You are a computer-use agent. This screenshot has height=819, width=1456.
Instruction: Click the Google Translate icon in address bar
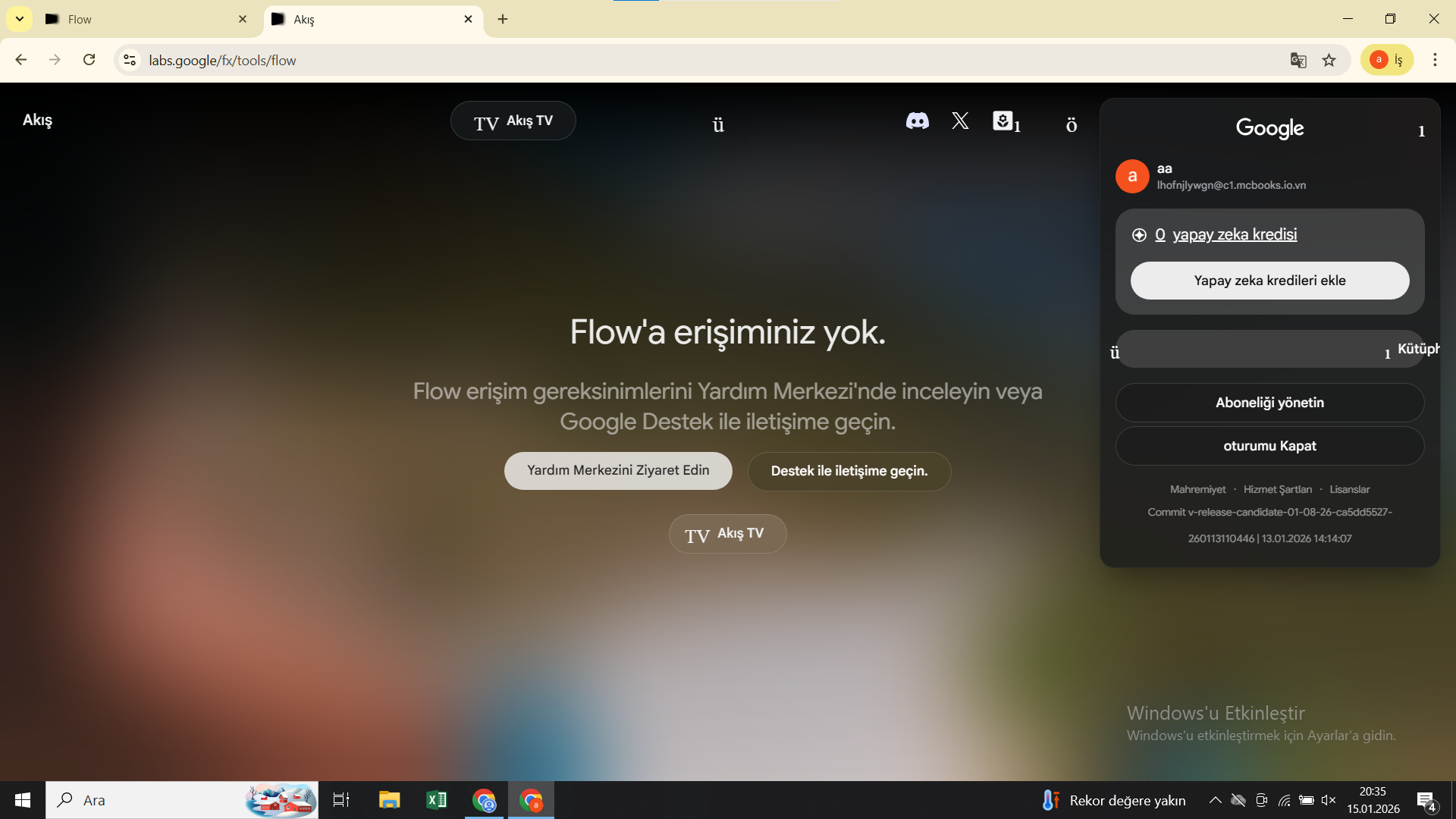coord(1298,60)
